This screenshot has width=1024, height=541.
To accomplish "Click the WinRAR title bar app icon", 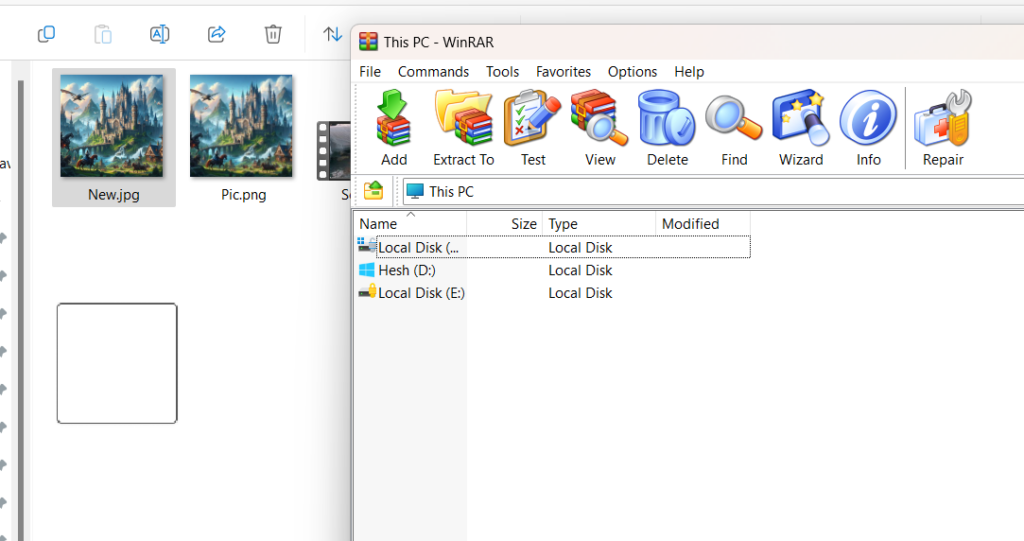I will coord(368,42).
